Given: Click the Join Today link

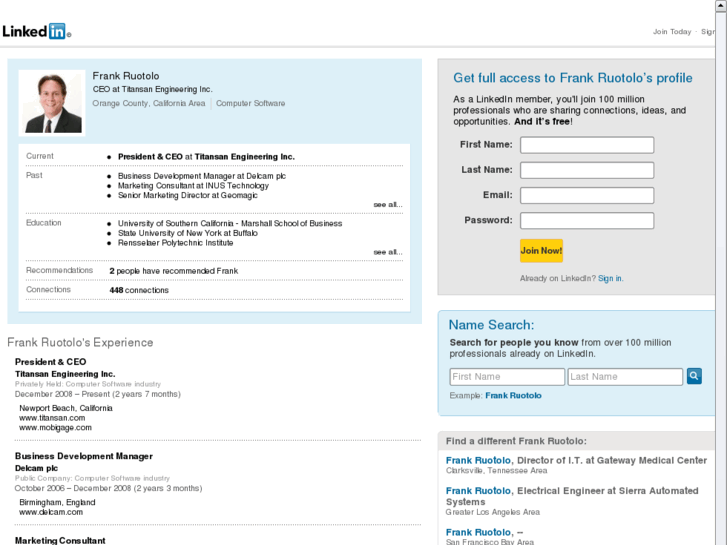Looking at the screenshot, I should pyautogui.click(x=672, y=32).
